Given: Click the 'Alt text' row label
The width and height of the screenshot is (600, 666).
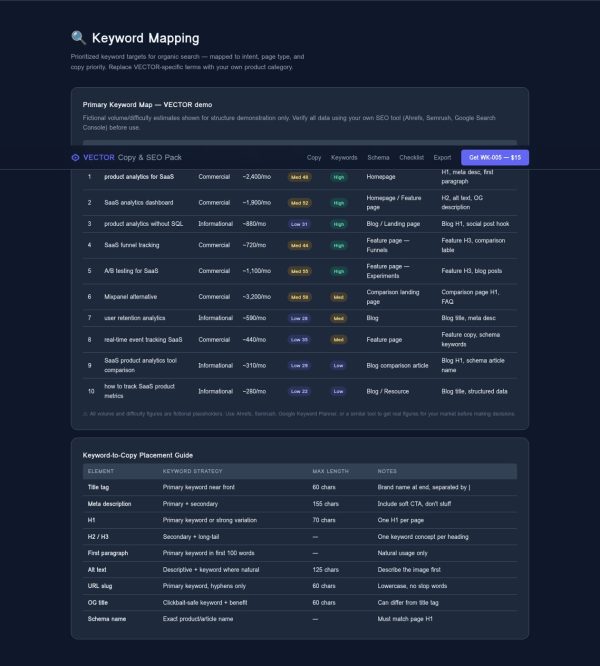Looking at the screenshot, I should [97, 570].
